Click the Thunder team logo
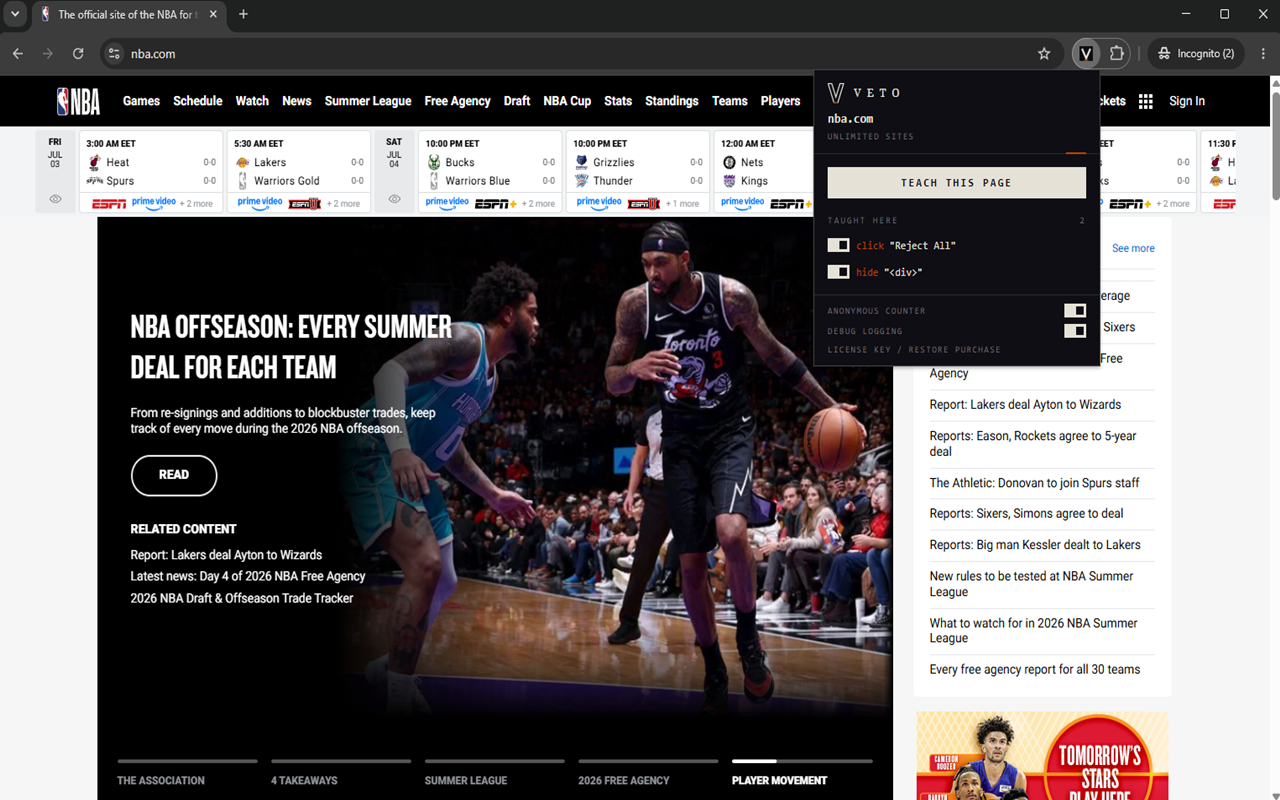This screenshot has height=800, width=1280. [x=581, y=181]
